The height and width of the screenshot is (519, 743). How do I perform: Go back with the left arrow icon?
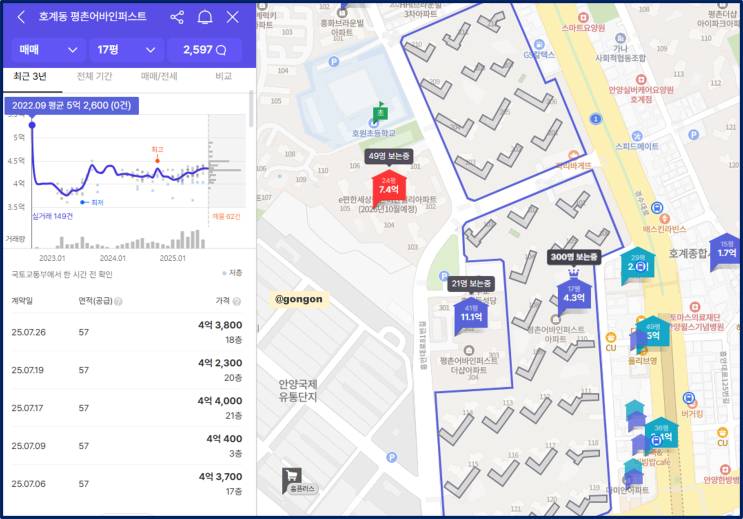[21, 17]
